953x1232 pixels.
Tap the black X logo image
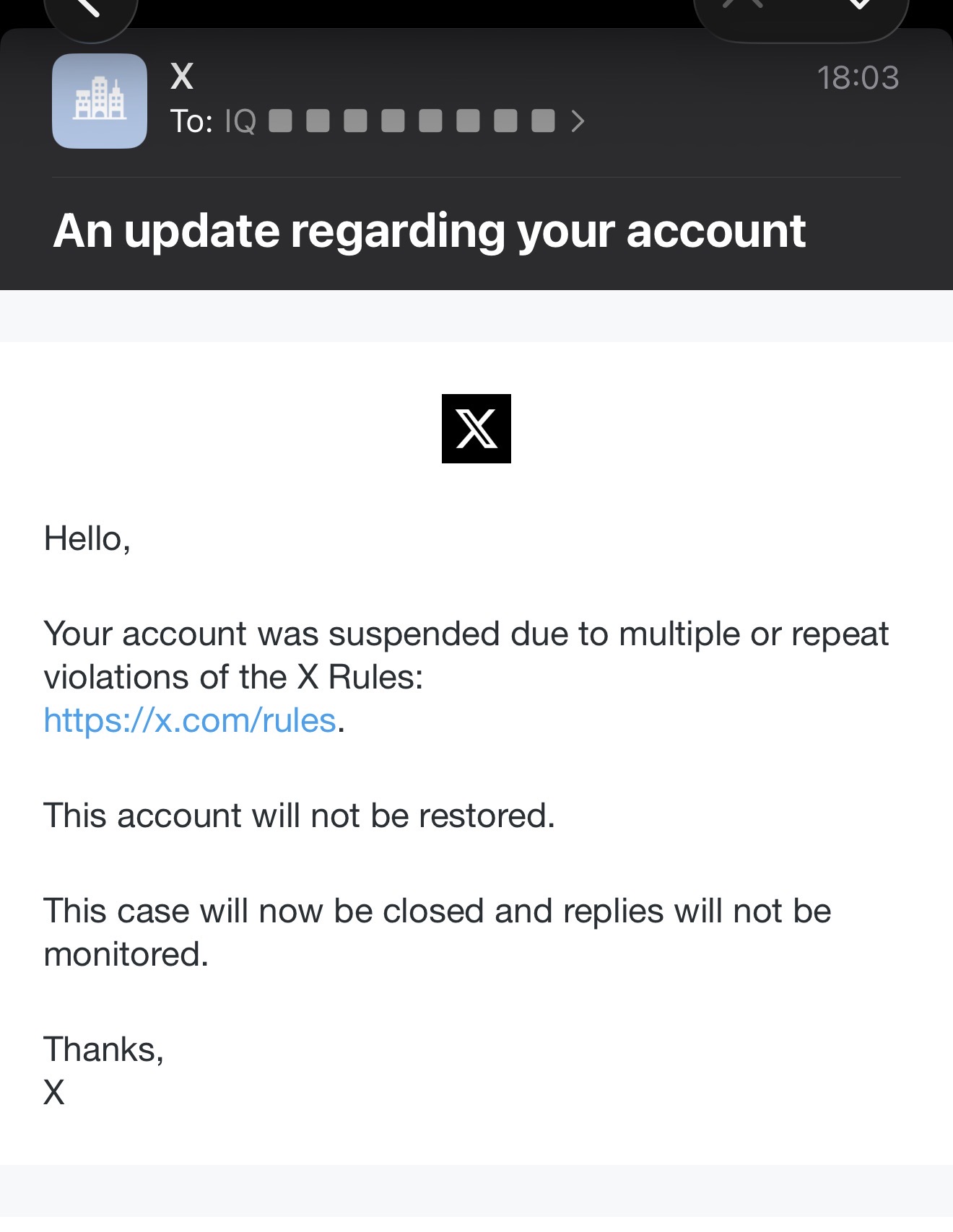point(476,429)
